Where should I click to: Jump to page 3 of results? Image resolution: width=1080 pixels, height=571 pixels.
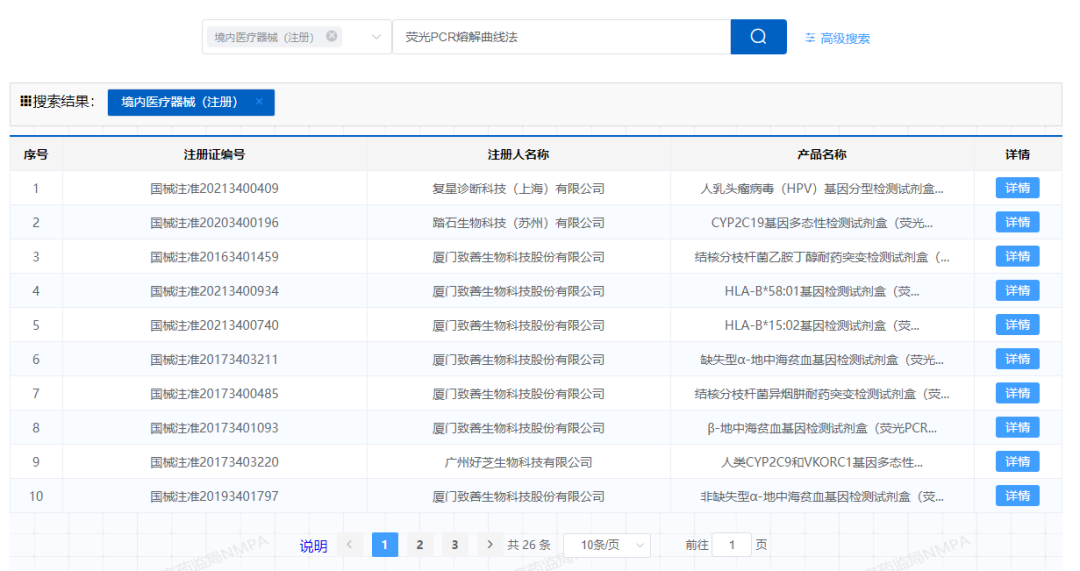[454, 545]
